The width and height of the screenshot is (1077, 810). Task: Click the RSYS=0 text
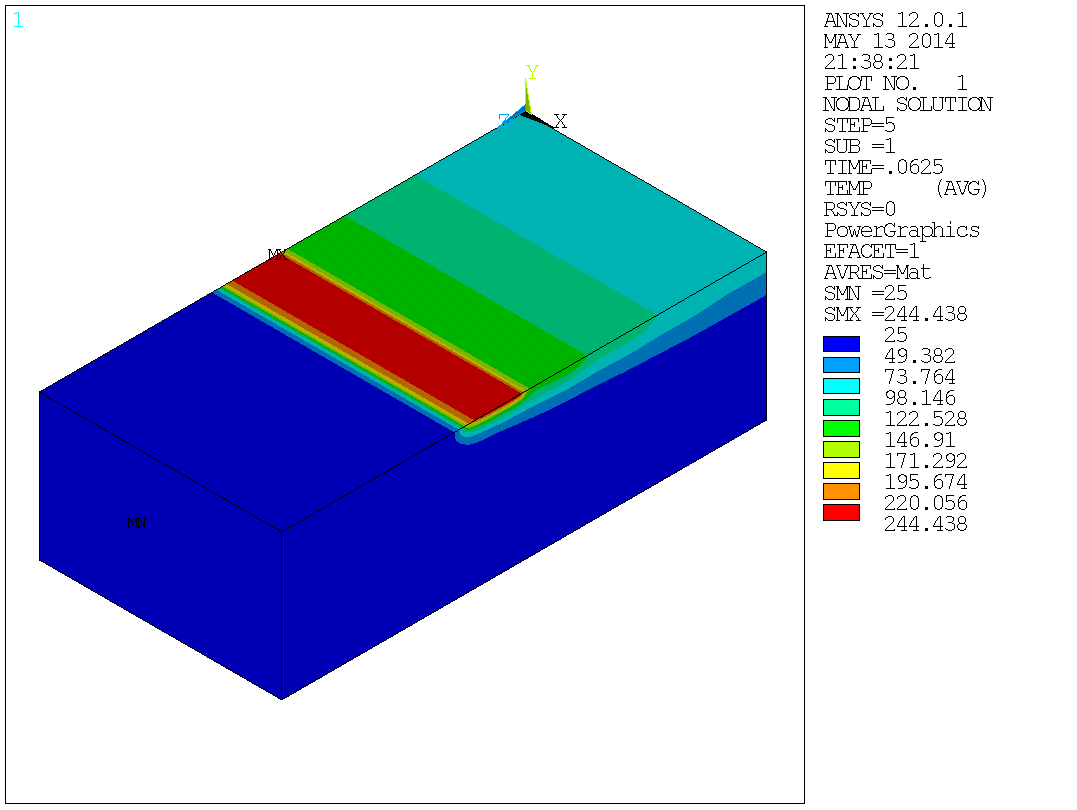(859, 209)
